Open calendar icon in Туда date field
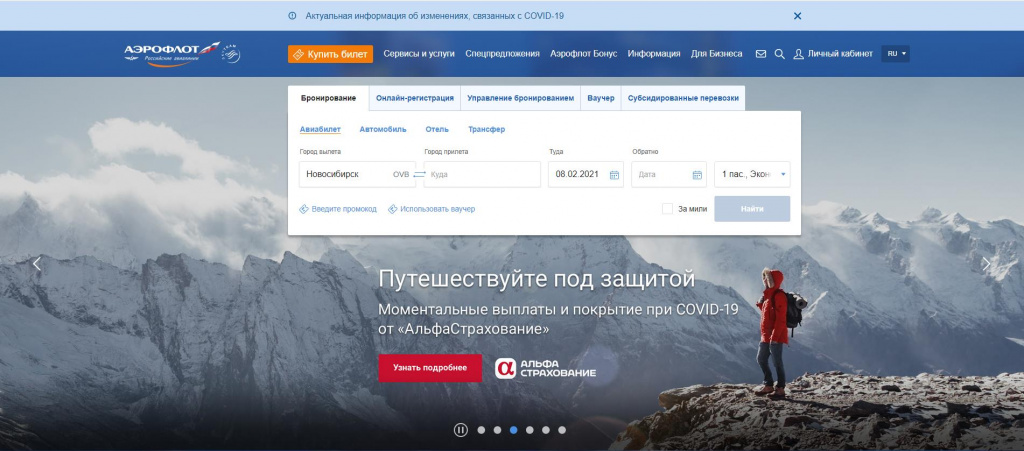 [x=614, y=175]
